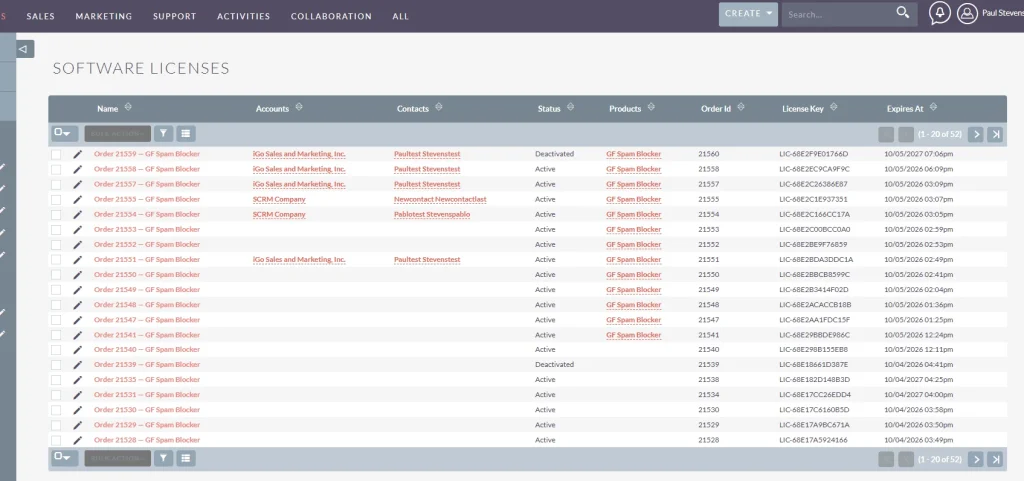Screen dimensions: 1024x481
Task: Edit Order 21559 using the pencil icon
Action: [x=78, y=154]
